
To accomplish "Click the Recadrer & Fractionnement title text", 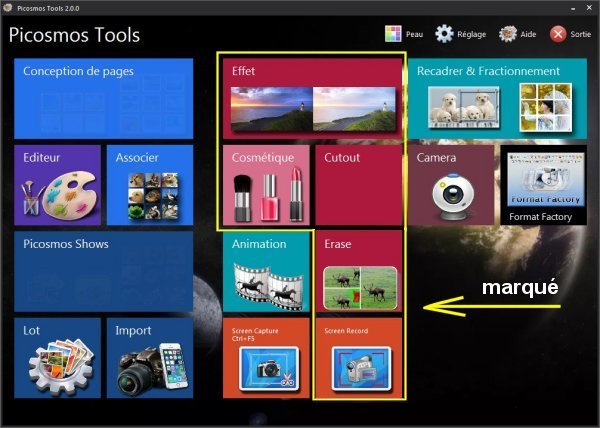I will pyautogui.click(x=488, y=71).
